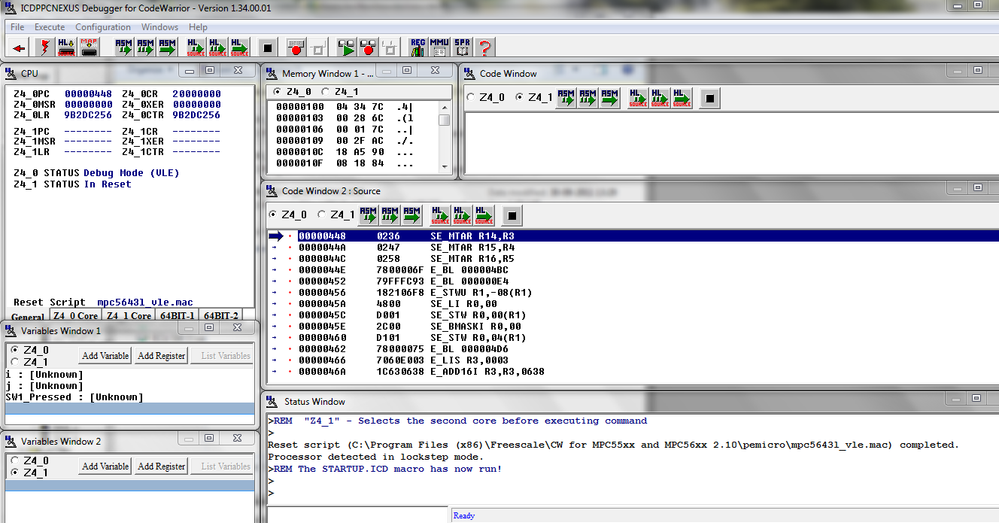Click HL source single step icon in main toolbar

pos(196,48)
